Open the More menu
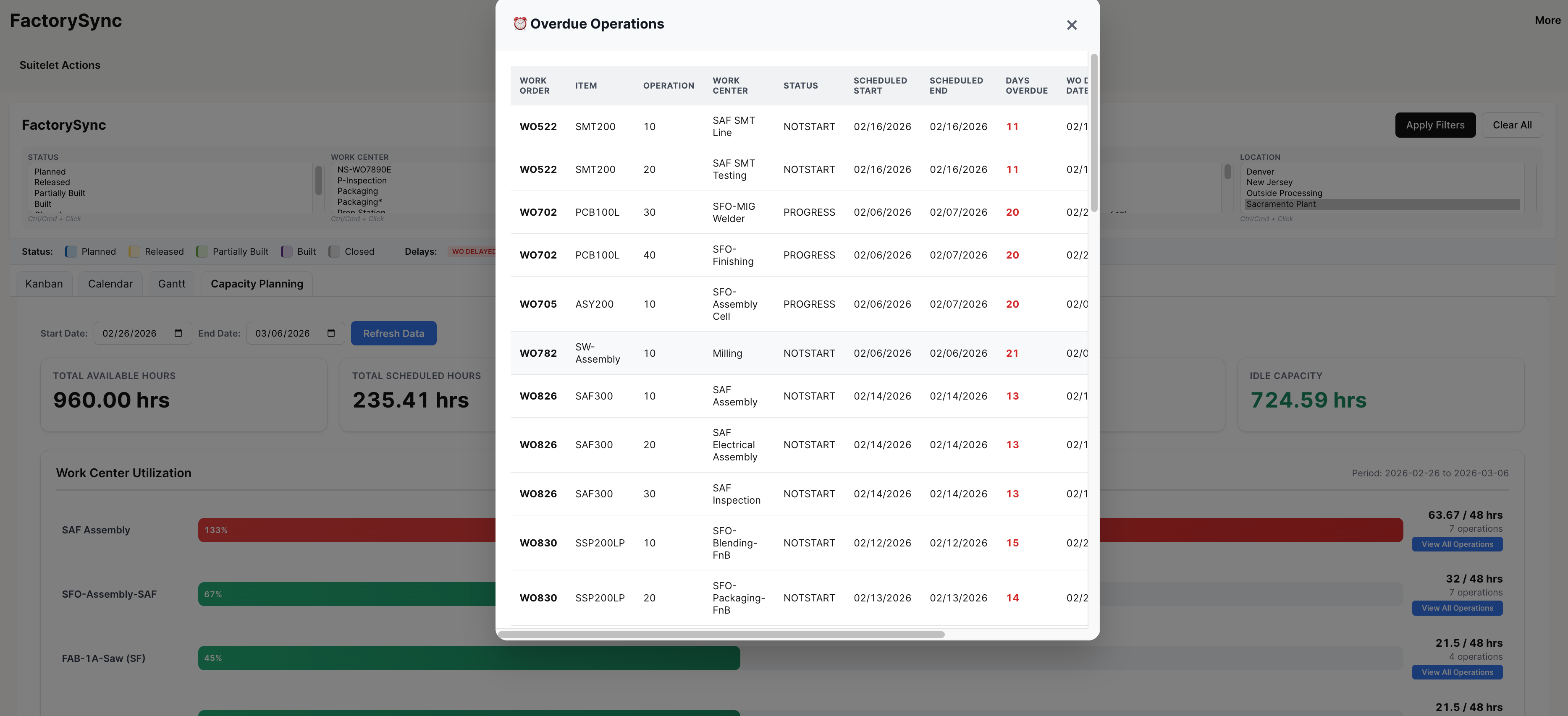Viewport: 1568px width, 716px height. click(x=1548, y=20)
